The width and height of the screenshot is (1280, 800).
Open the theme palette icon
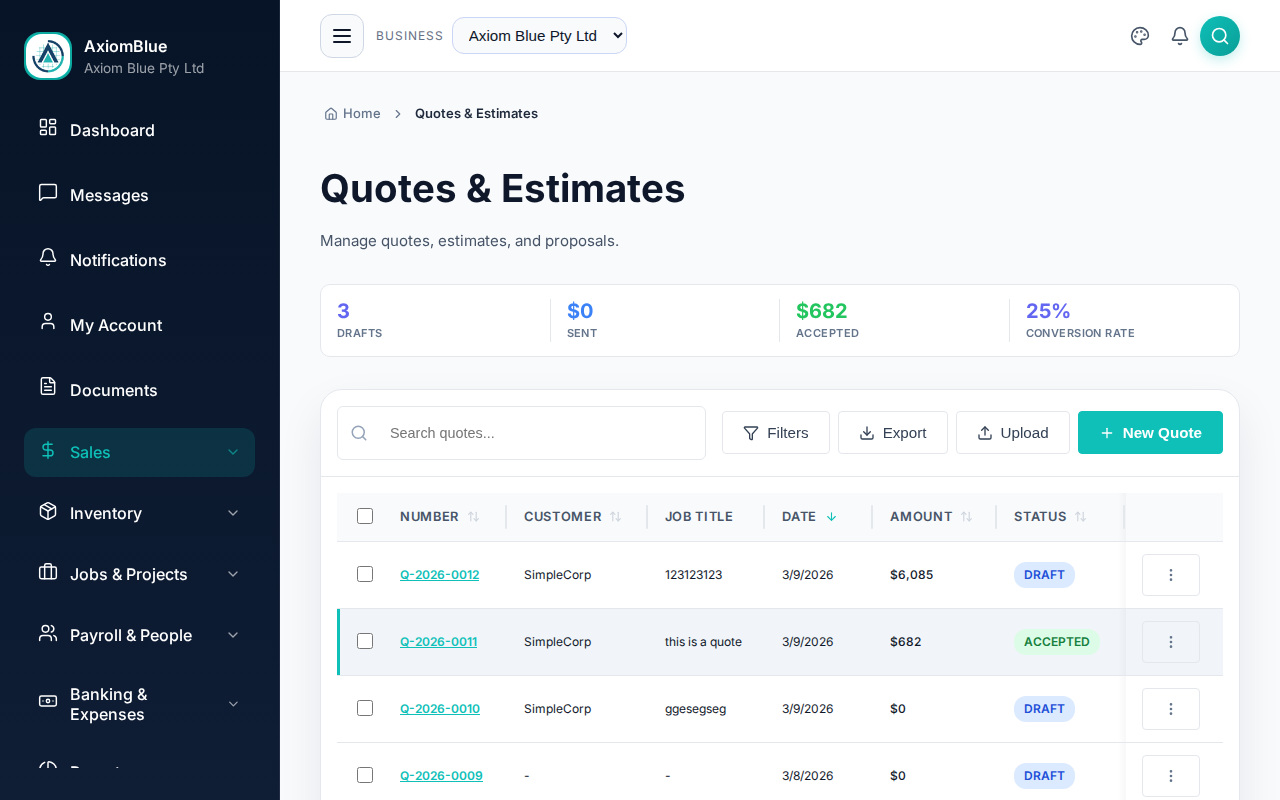pos(1140,36)
